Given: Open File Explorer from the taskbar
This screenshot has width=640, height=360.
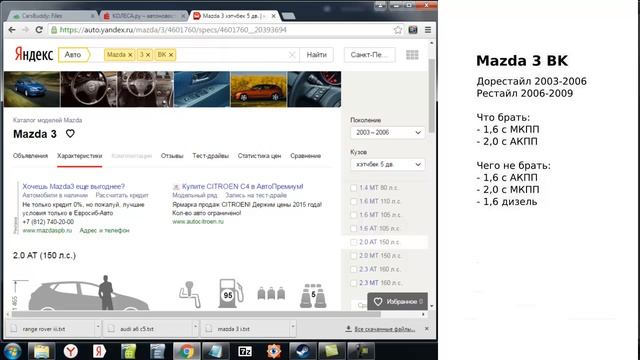Looking at the screenshot, I should pos(41,351).
